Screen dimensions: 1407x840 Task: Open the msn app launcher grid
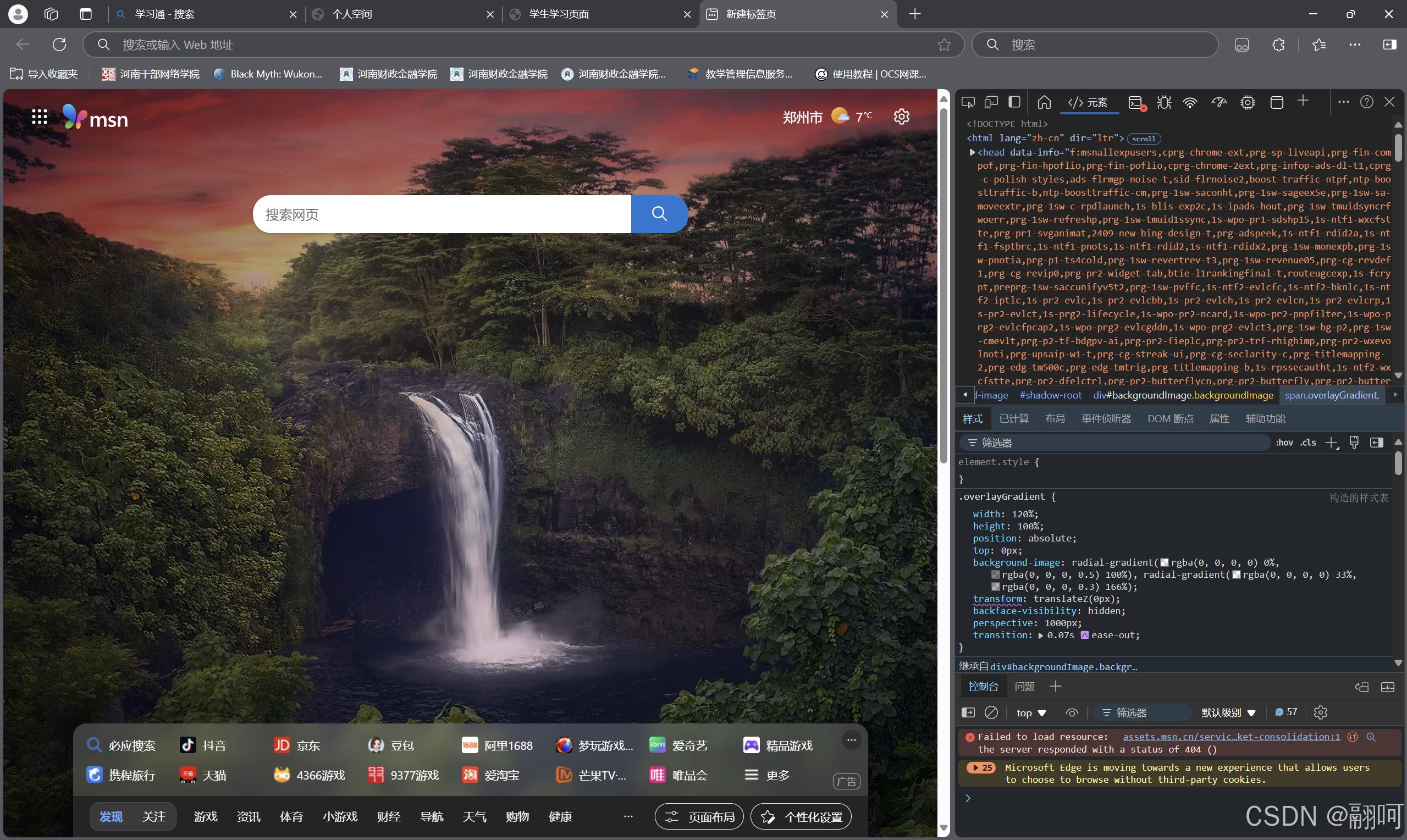pyautogui.click(x=39, y=117)
